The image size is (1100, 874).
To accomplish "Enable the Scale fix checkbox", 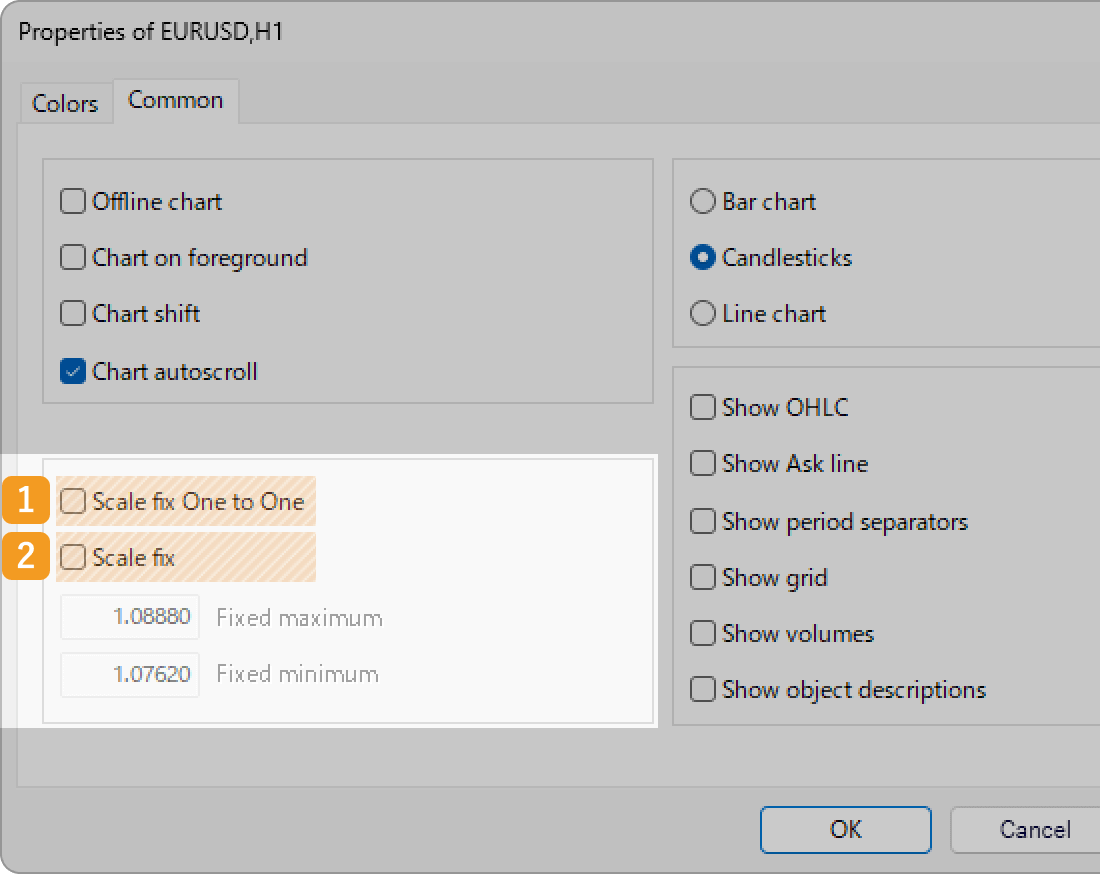I will (73, 558).
